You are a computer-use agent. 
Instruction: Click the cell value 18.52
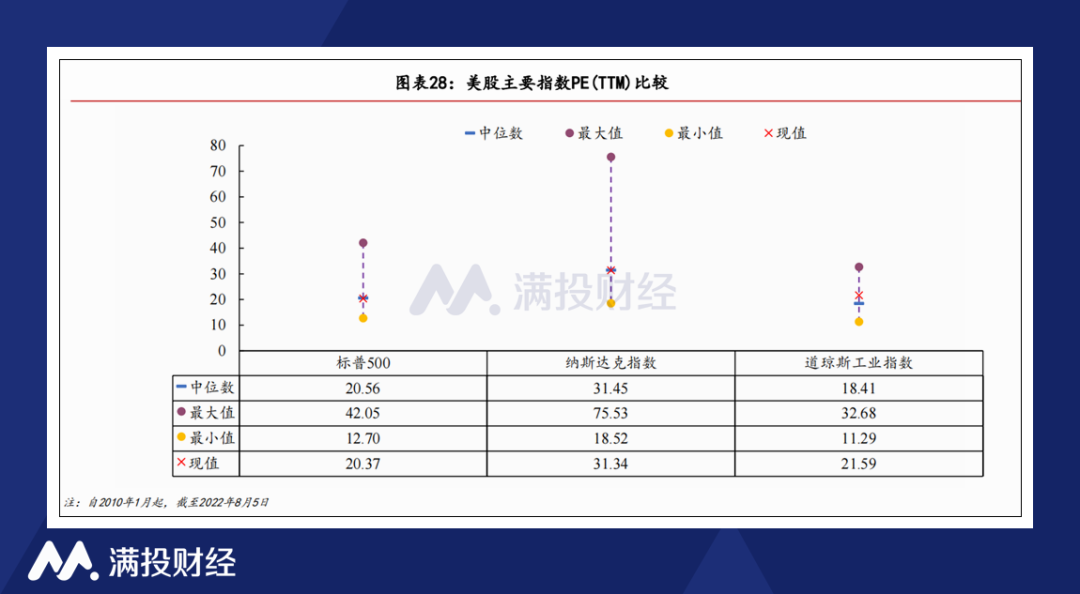pos(611,439)
